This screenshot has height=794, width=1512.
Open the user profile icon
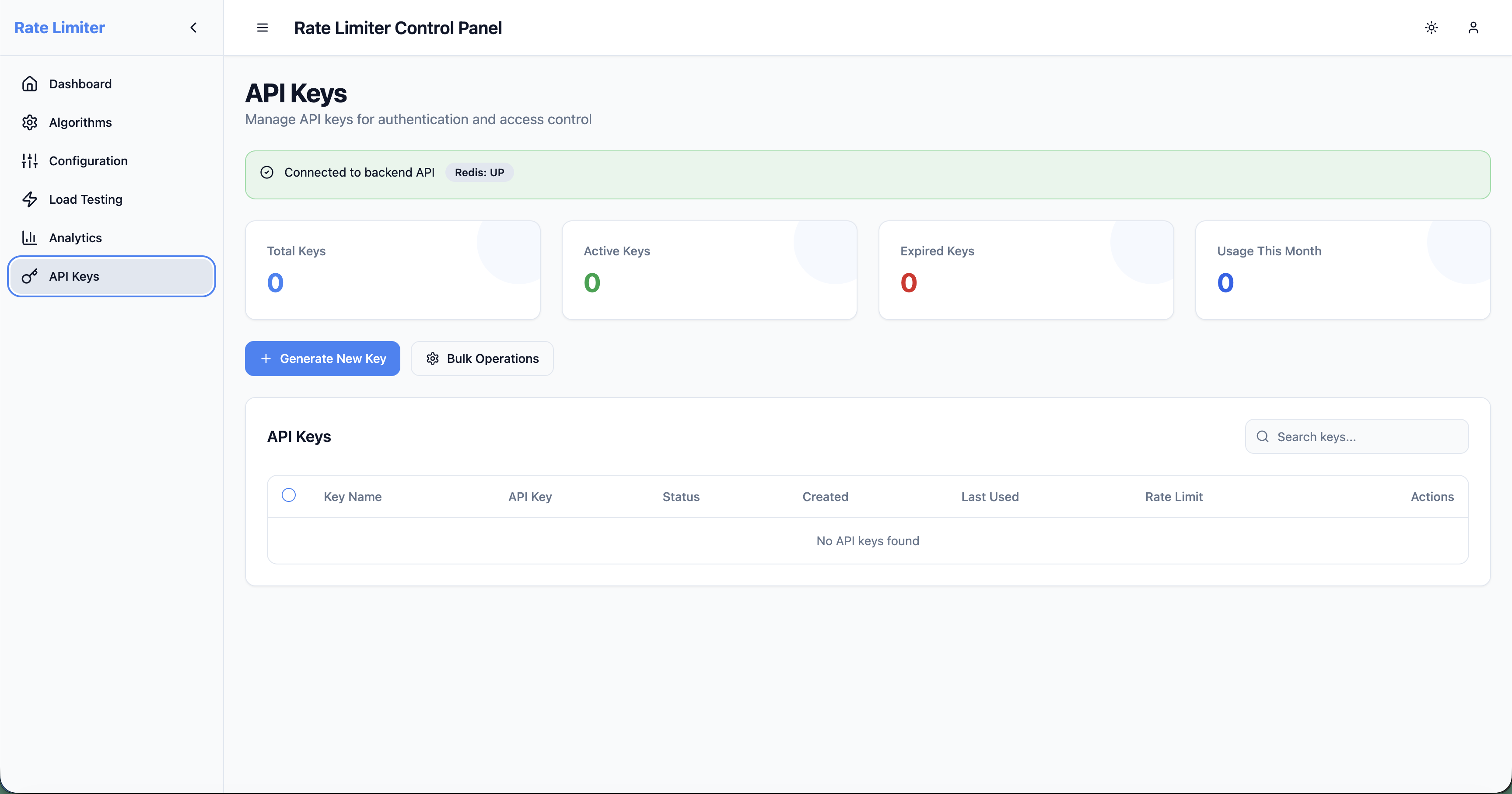click(x=1473, y=28)
